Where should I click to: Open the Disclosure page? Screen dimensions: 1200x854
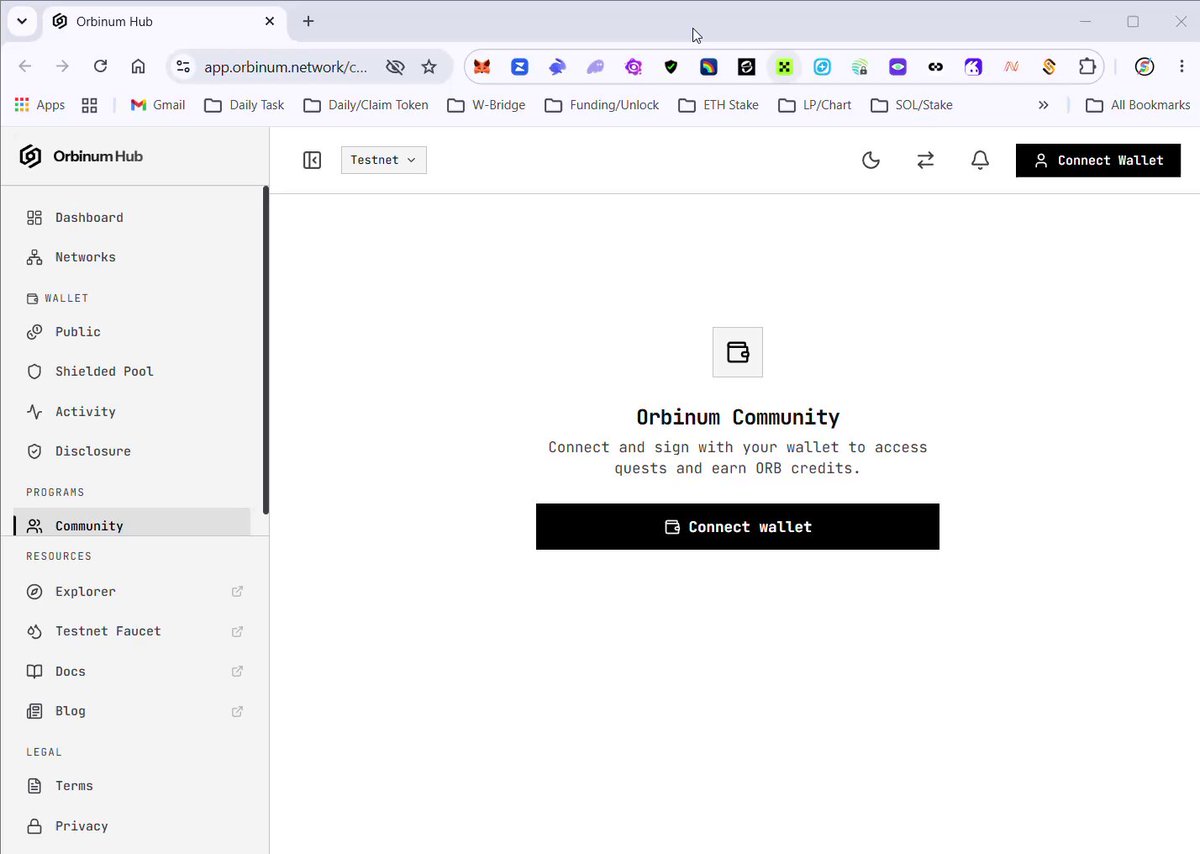click(x=132, y=451)
